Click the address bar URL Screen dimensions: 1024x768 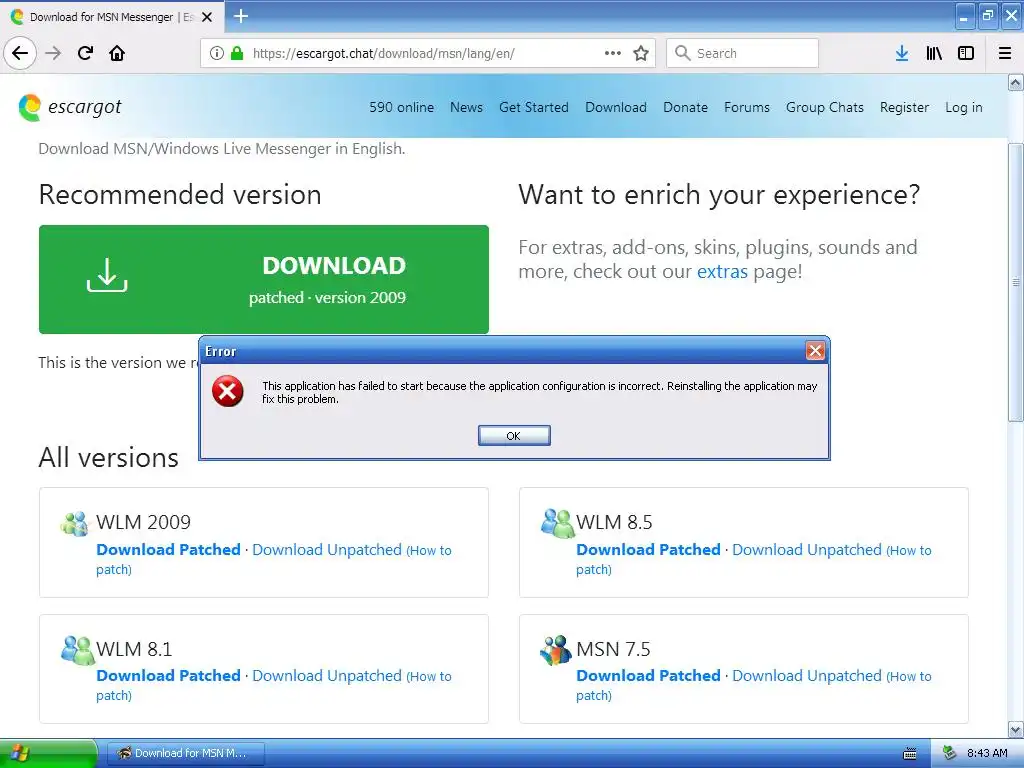pyautogui.click(x=383, y=53)
